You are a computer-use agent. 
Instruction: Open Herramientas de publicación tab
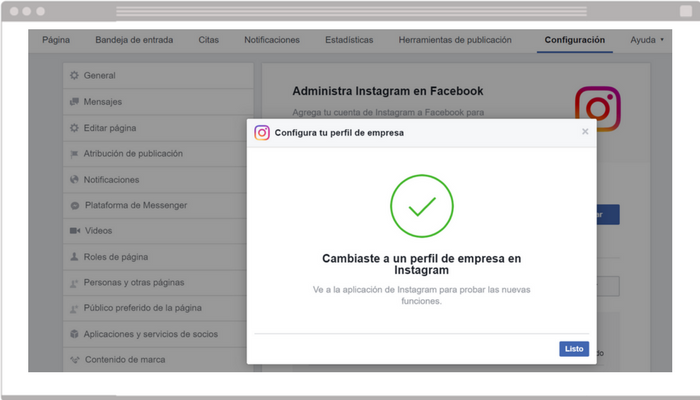click(x=455, y=40)
